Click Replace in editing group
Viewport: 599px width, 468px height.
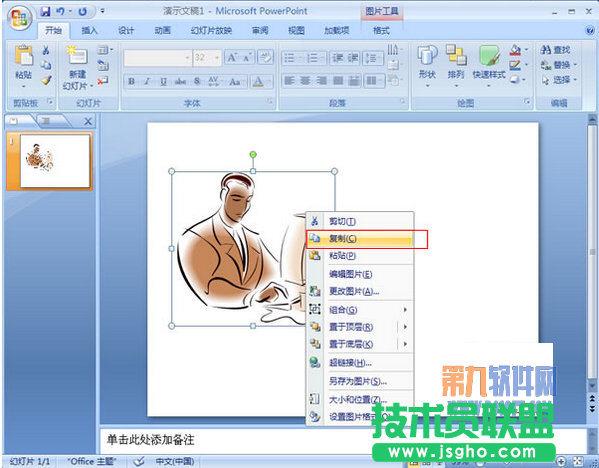(x=558, y=65)
